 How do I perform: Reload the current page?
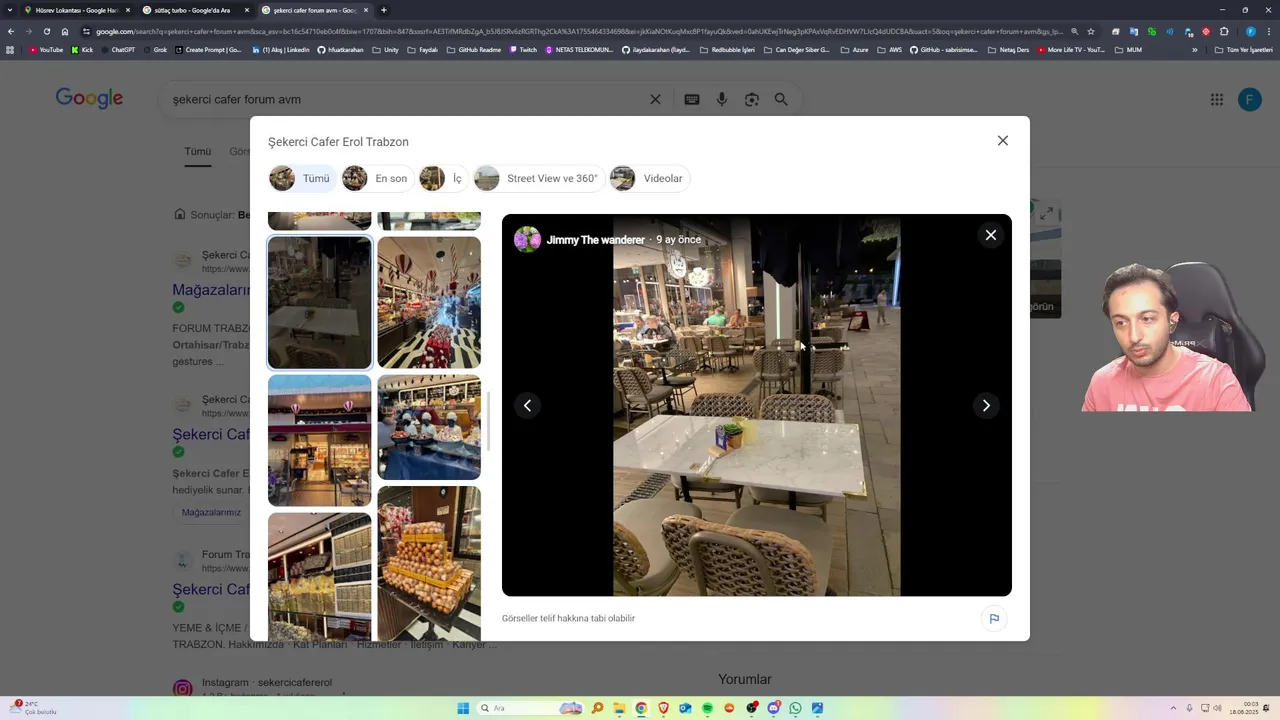click(46, 31)
